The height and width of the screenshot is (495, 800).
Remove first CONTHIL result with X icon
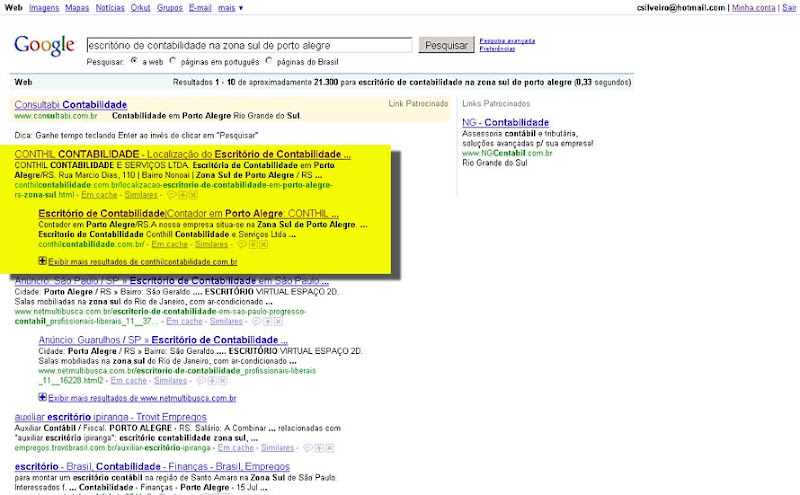coord(193,195)
